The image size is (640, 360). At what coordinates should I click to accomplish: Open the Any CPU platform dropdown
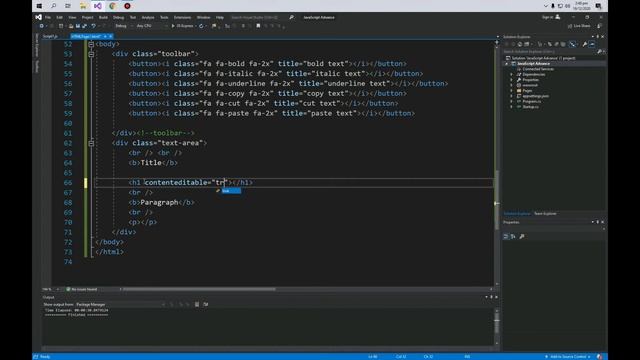point(151,26)
